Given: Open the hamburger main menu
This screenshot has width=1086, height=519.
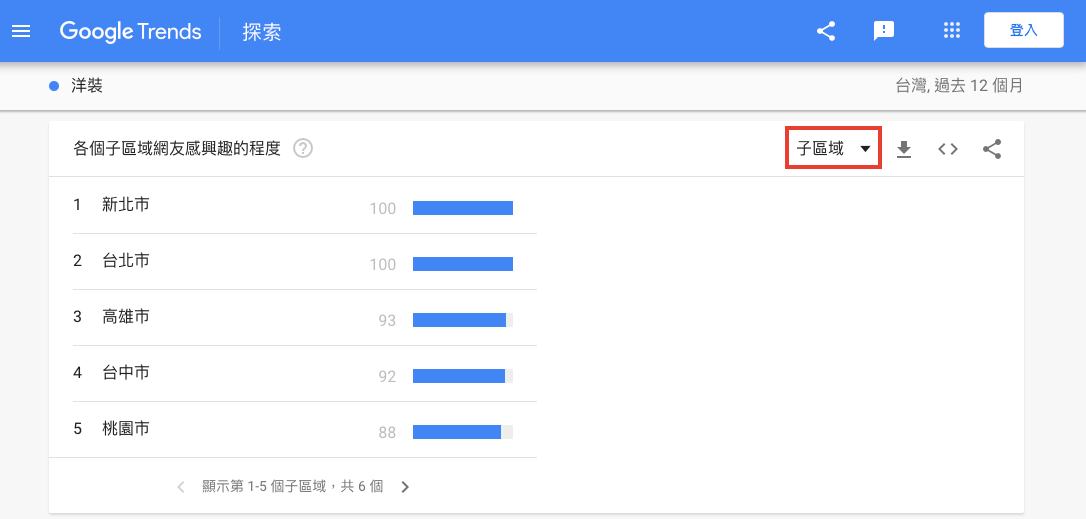Looking at the screenshot, I should (21, 31).
